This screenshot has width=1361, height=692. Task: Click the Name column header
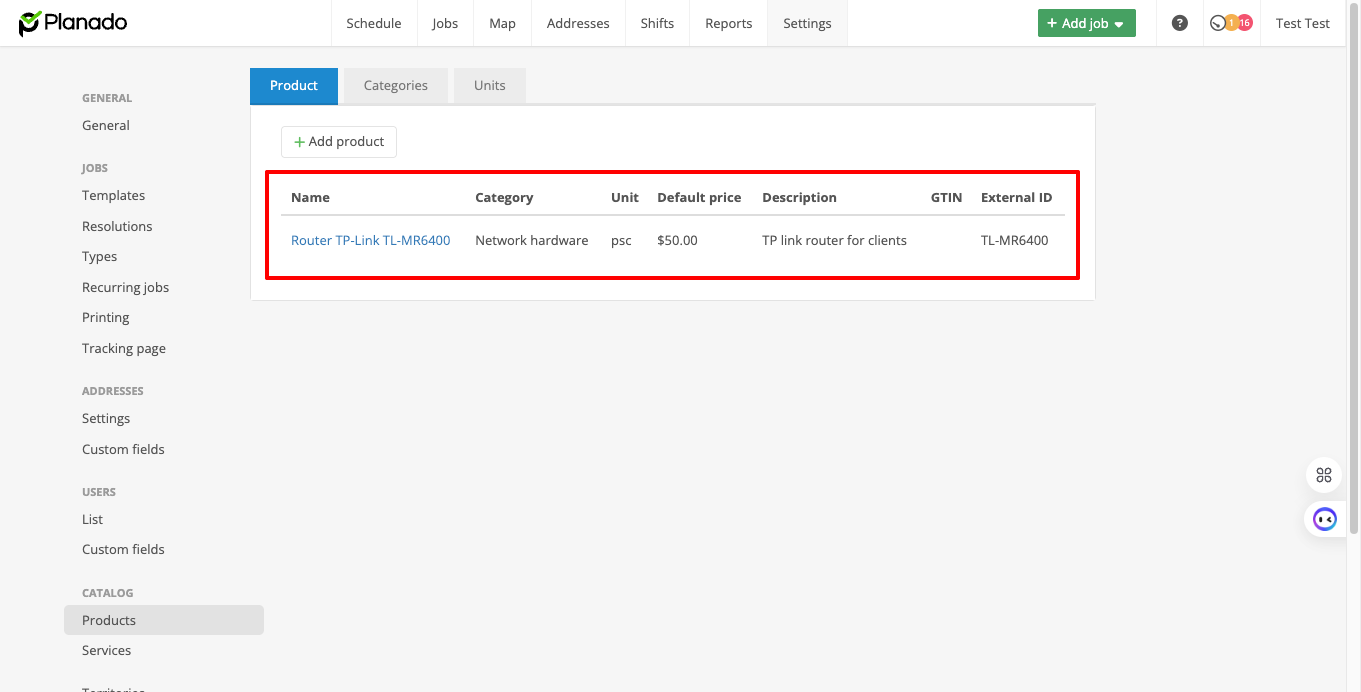click(310, 197)
